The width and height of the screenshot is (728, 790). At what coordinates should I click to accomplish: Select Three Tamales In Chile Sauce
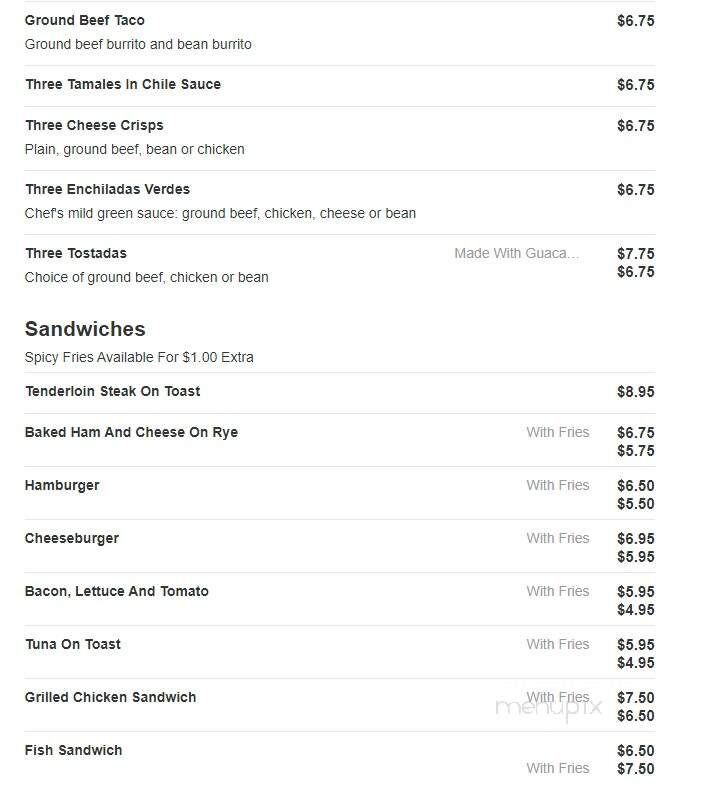pos(123,85)
